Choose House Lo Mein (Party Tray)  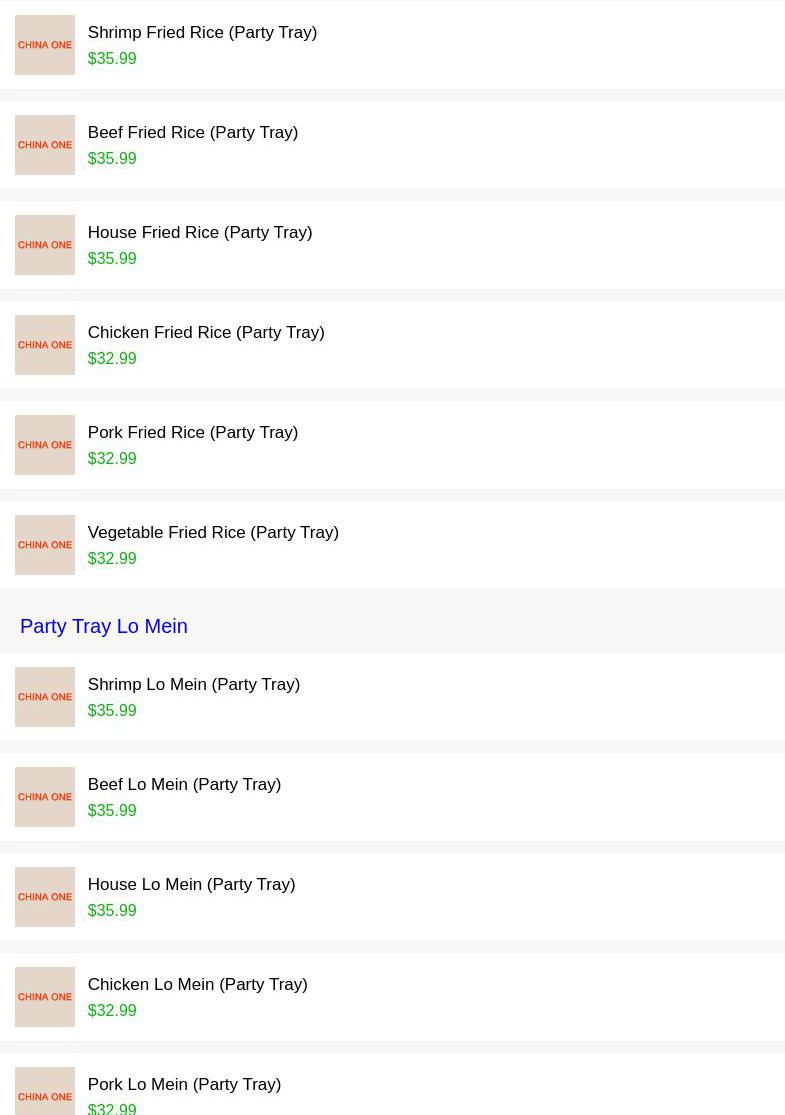click(x=191, y=885)
